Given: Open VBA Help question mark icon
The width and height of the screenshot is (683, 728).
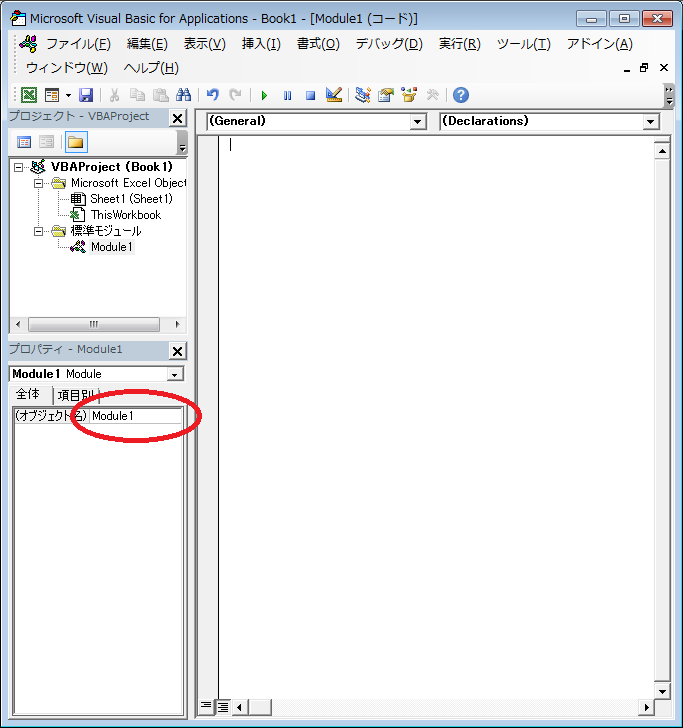Looking at the screenshot, I should point(461,95).
